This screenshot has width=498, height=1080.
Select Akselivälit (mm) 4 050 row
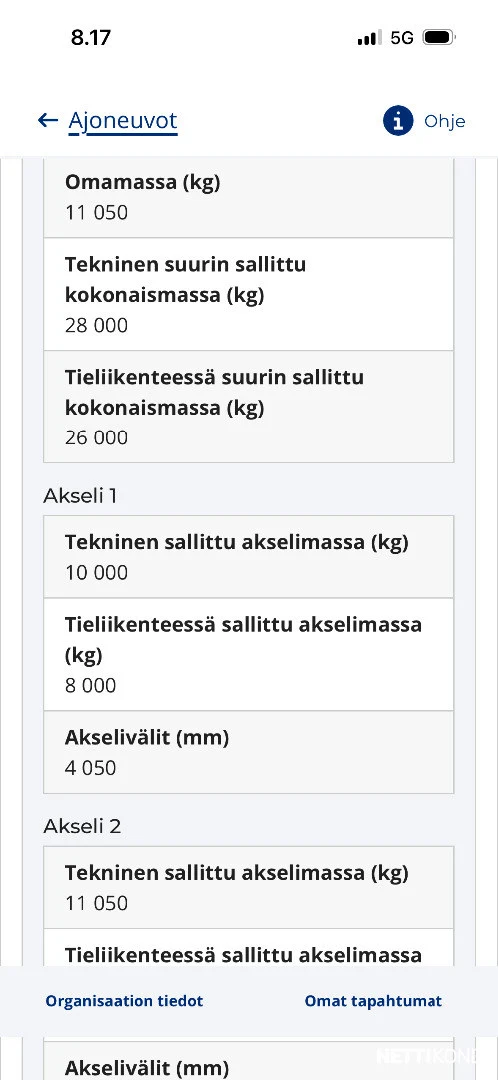249,752
